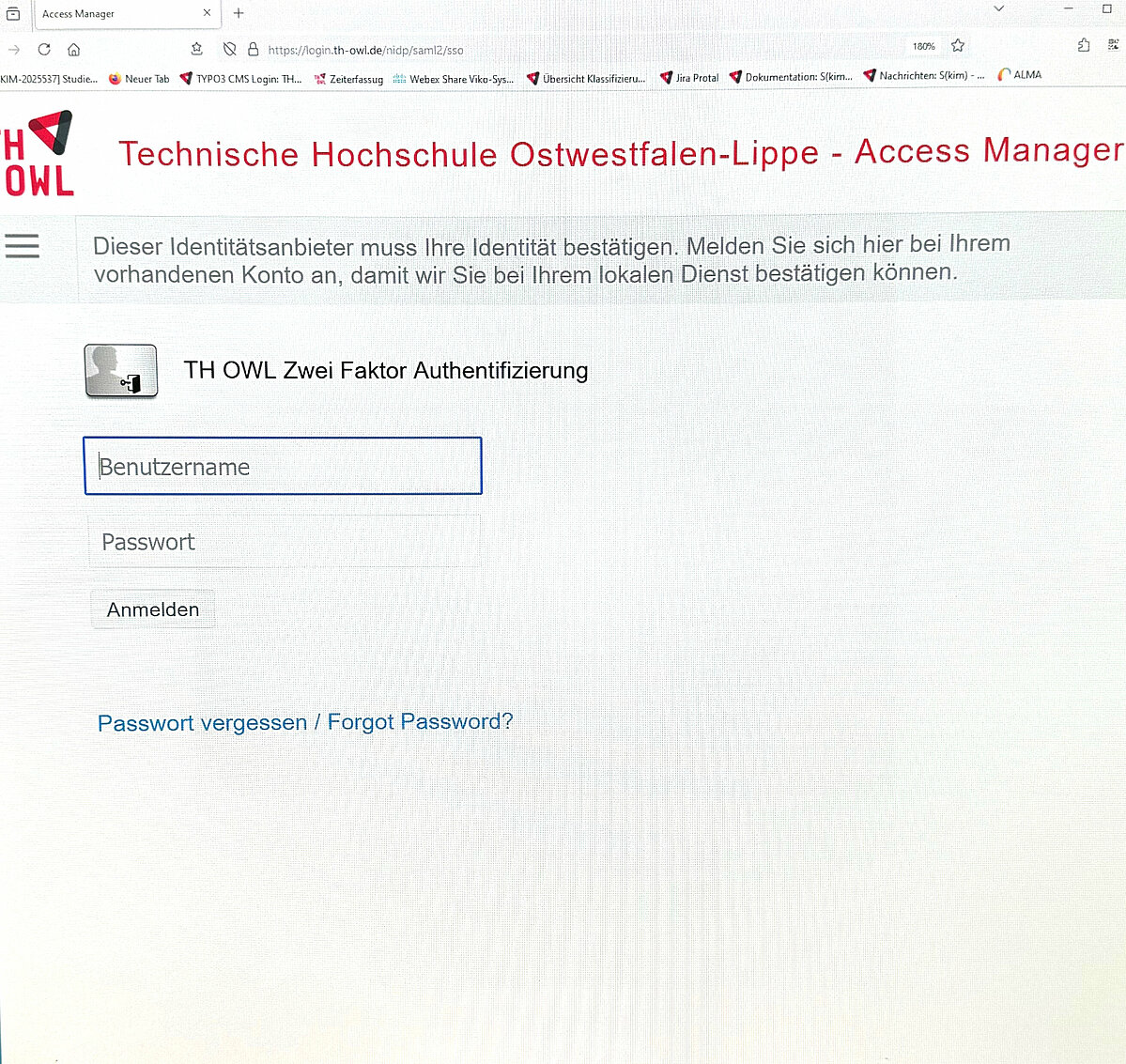Open the Dokumentation: S(kim bookmark
1126x1064 pixels.
(791, 77)
